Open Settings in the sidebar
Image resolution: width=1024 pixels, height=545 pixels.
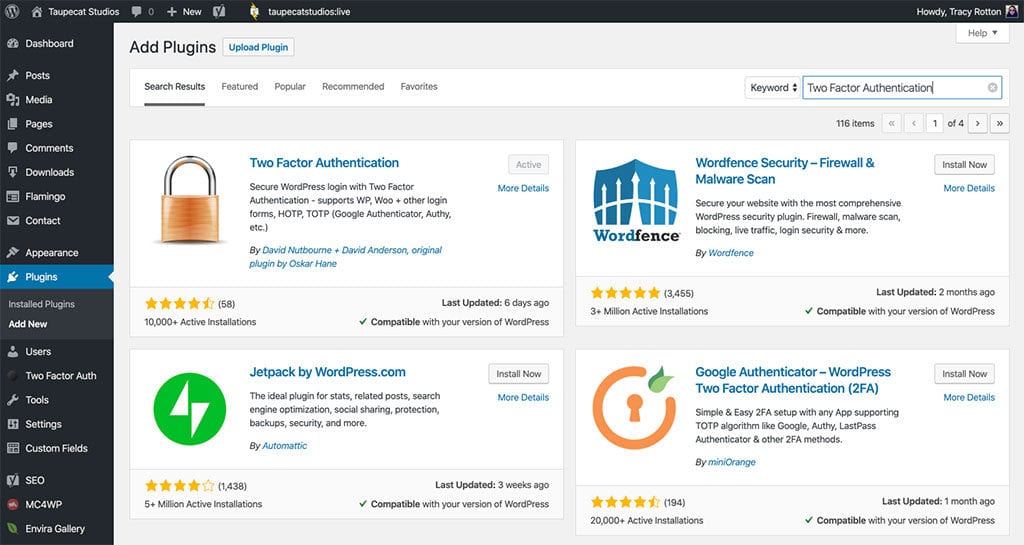coord(57,424)
